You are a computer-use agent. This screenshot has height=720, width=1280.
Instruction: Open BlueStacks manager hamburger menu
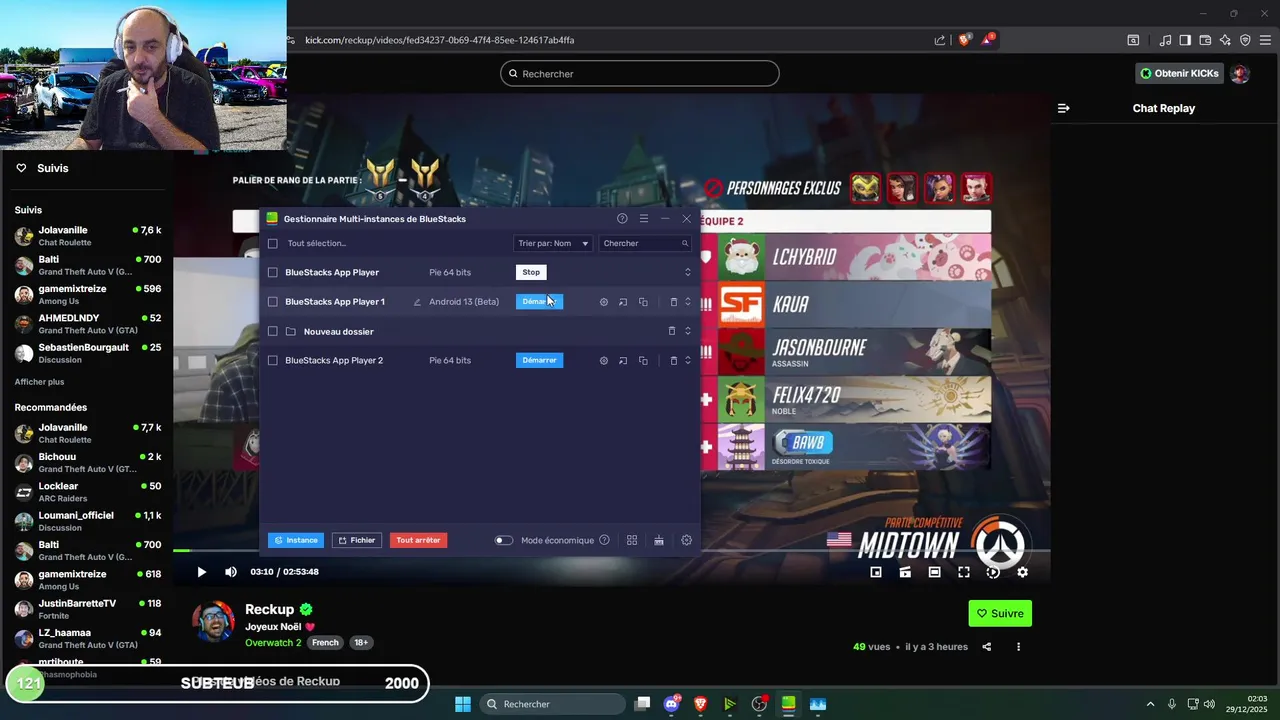coord(644,219)
